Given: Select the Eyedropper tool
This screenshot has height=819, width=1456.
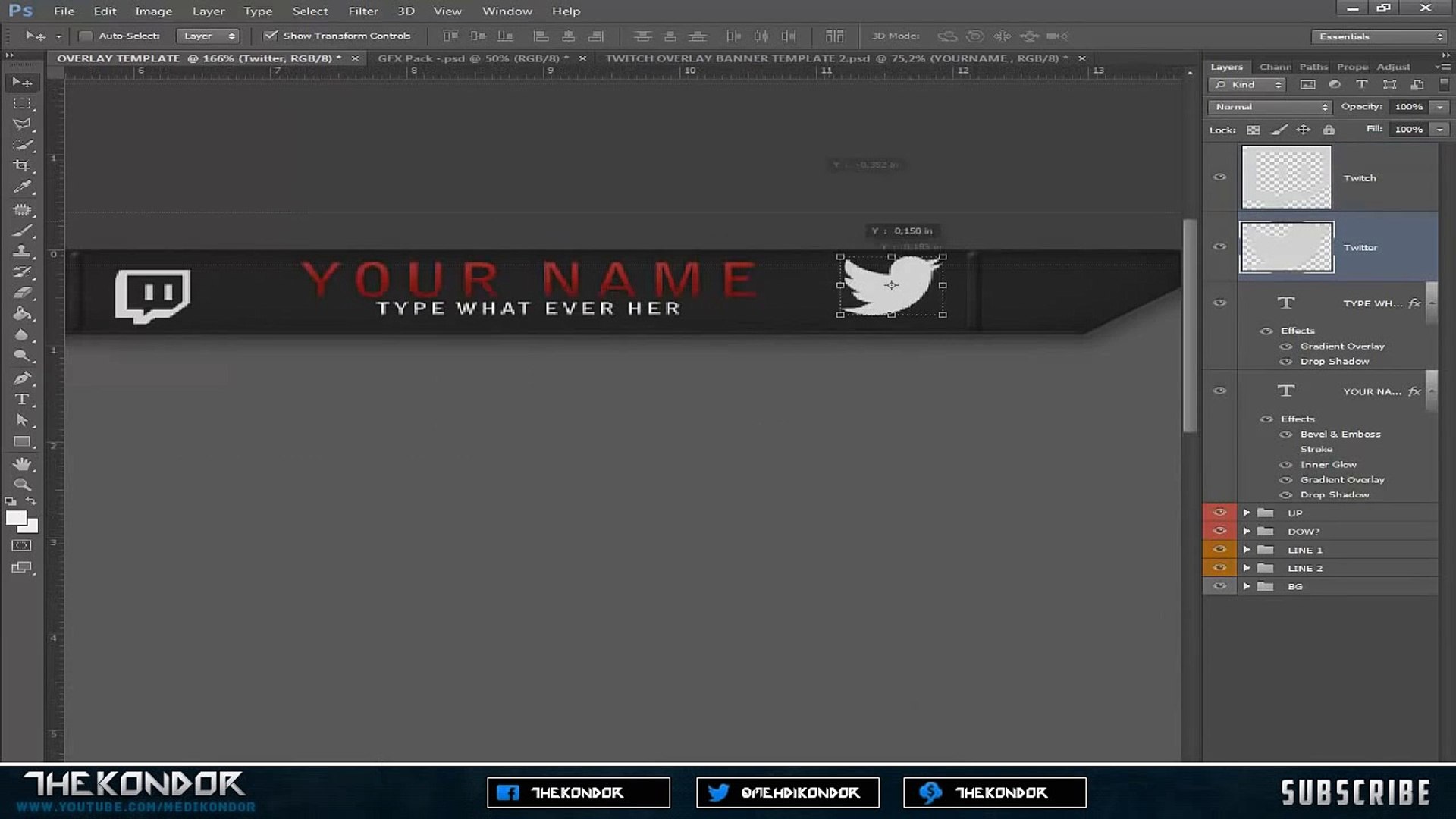Looking at the screenshot, I should pos(22,187).
